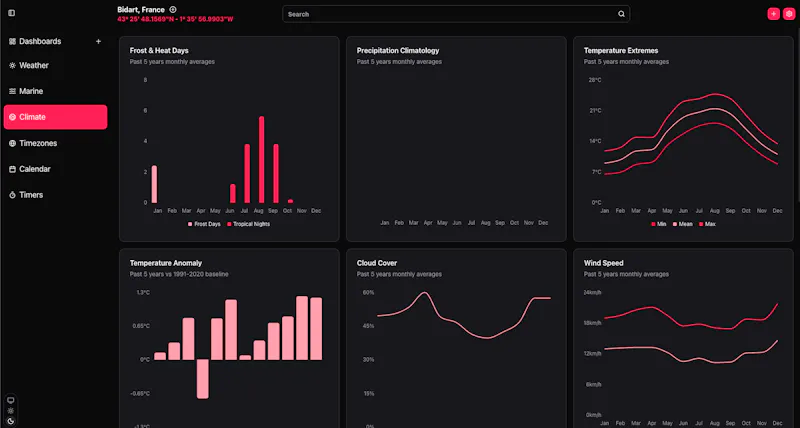Collapse the sidebar with the panel icon
This screenshot has width=800, height=428.
click(x=11, y=13)
